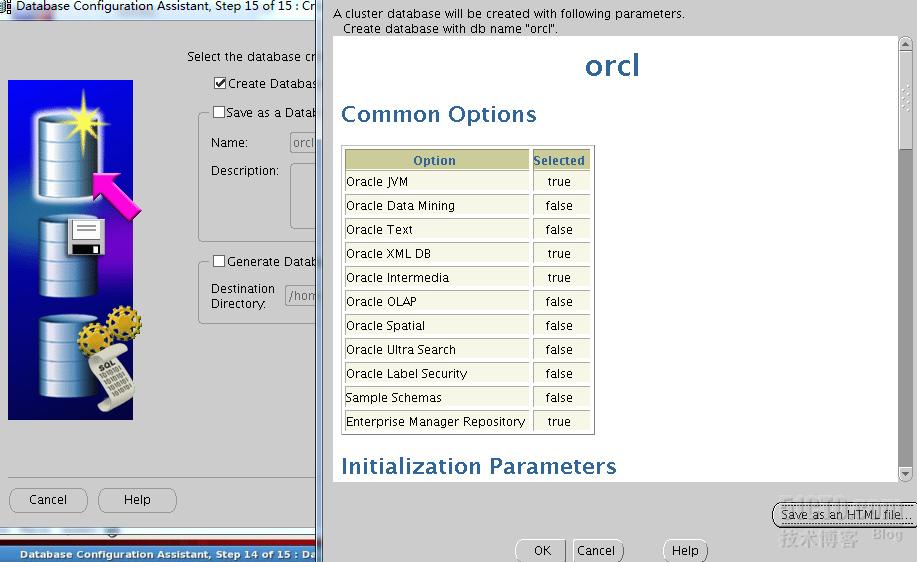Click the window title bar icon

point(5,7)
